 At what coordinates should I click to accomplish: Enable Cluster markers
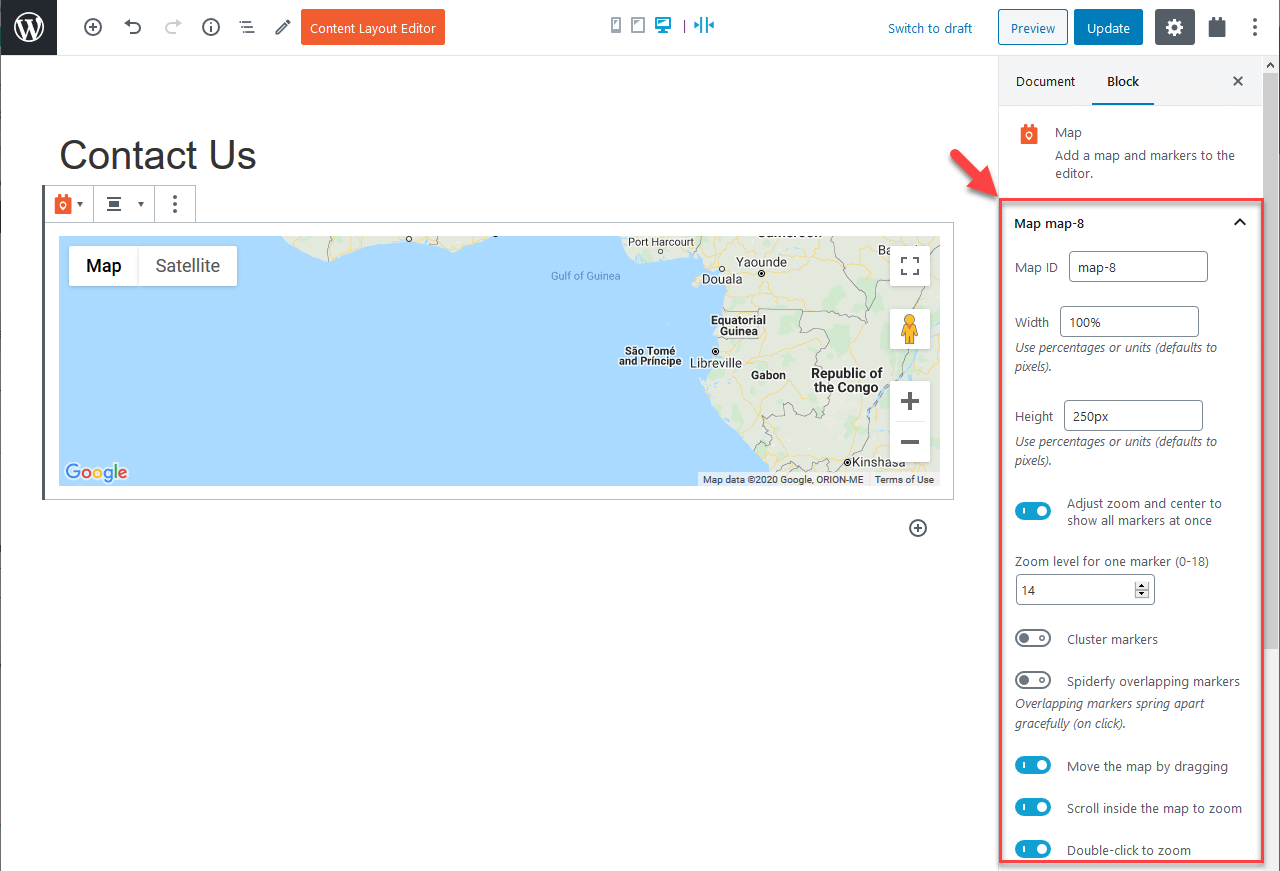click(x=1033, y=639)
